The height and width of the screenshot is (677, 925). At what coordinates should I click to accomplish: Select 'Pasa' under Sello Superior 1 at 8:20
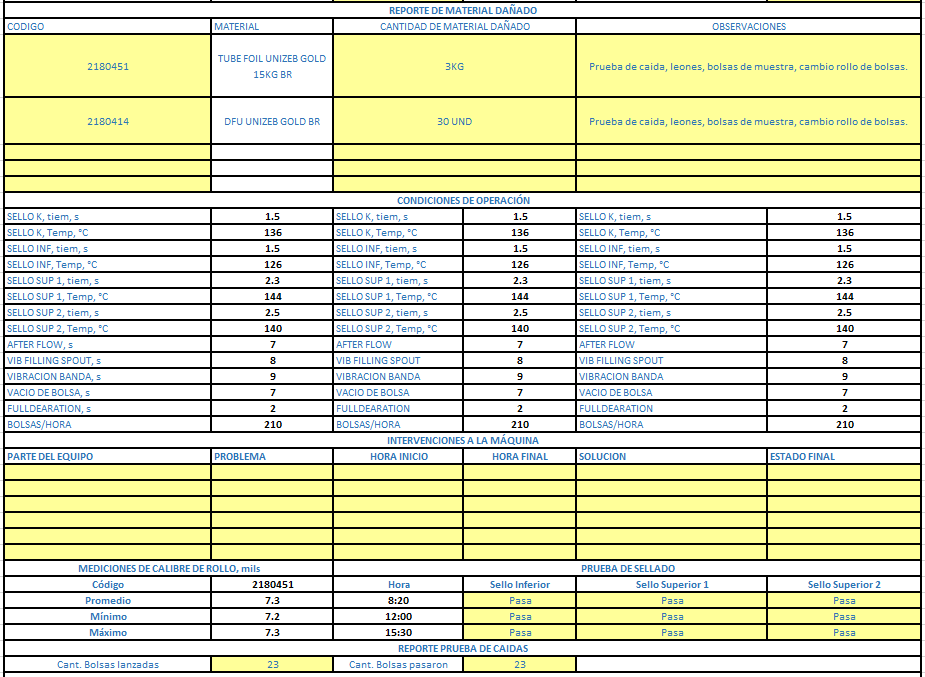[671, 601]
